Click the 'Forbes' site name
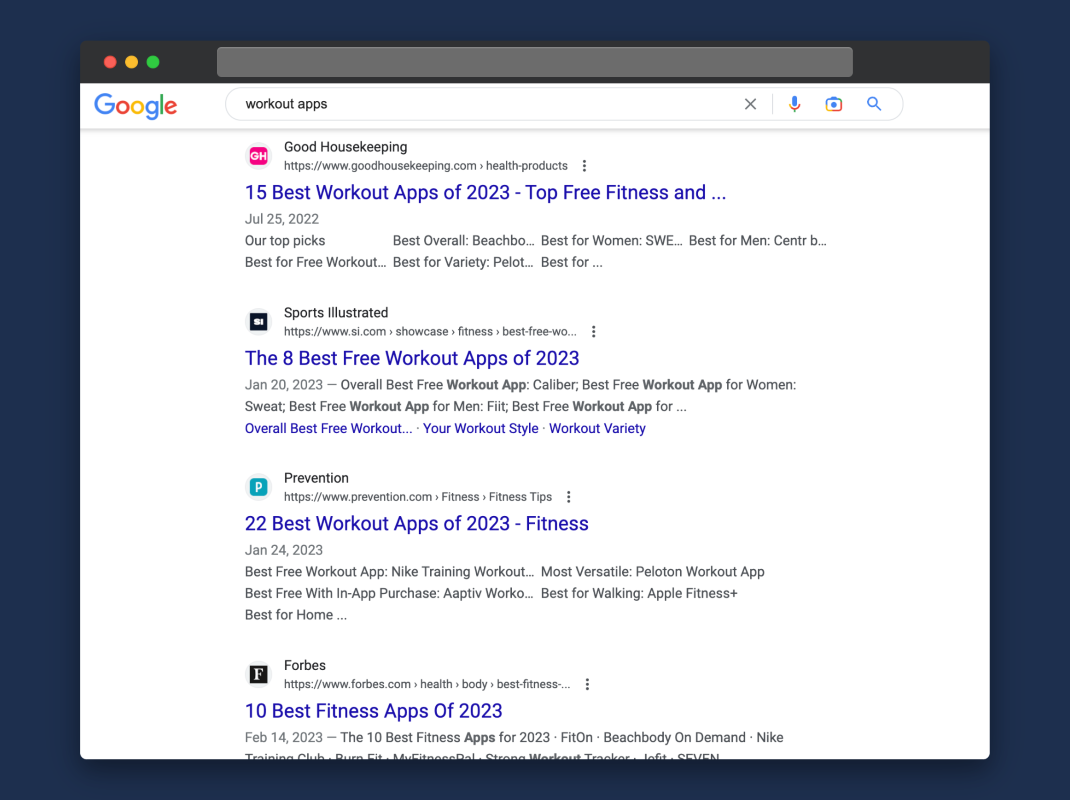Screen dimensions: 1070x800 pos(304,666)
